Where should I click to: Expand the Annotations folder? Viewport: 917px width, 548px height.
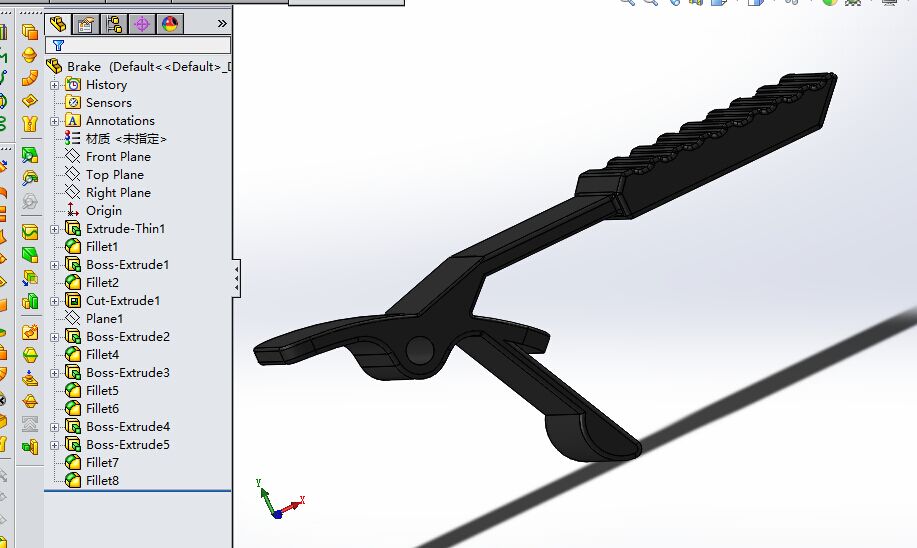point(54,122)
